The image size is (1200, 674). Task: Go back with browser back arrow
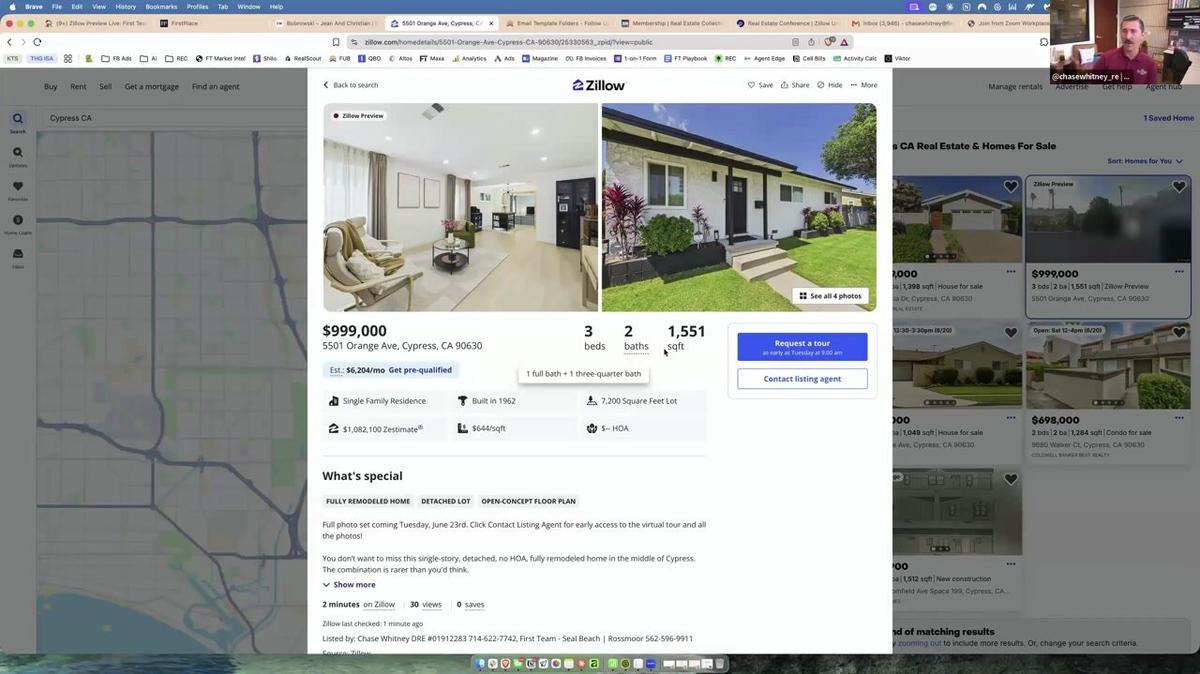(9, 42)
